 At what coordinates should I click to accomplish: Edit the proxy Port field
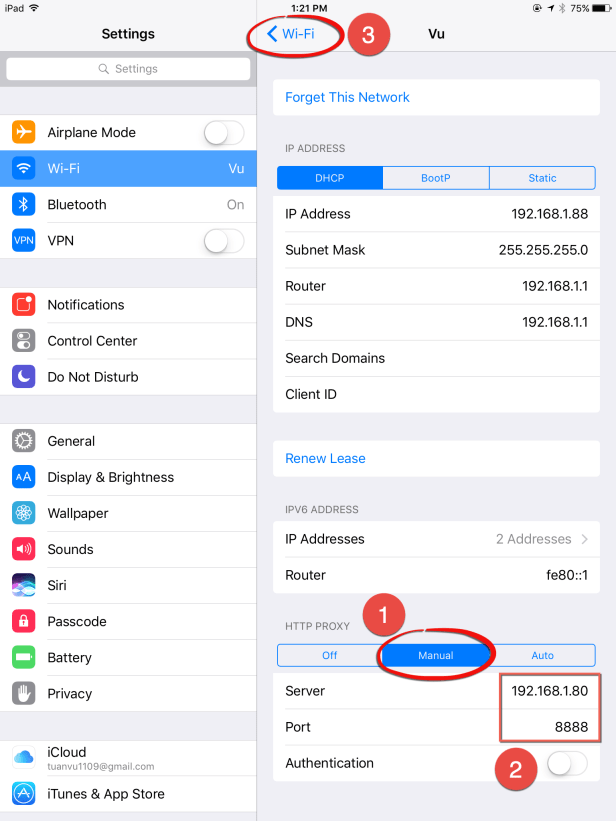(436, 727)
